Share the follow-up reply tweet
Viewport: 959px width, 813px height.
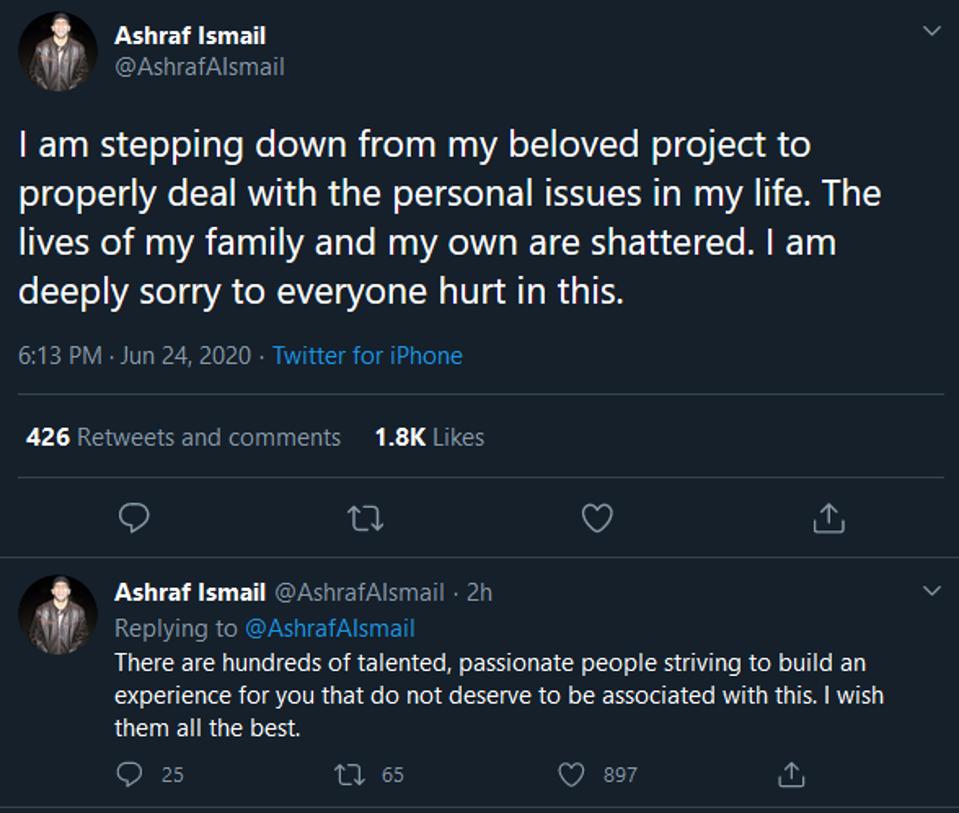click(791, 774)
